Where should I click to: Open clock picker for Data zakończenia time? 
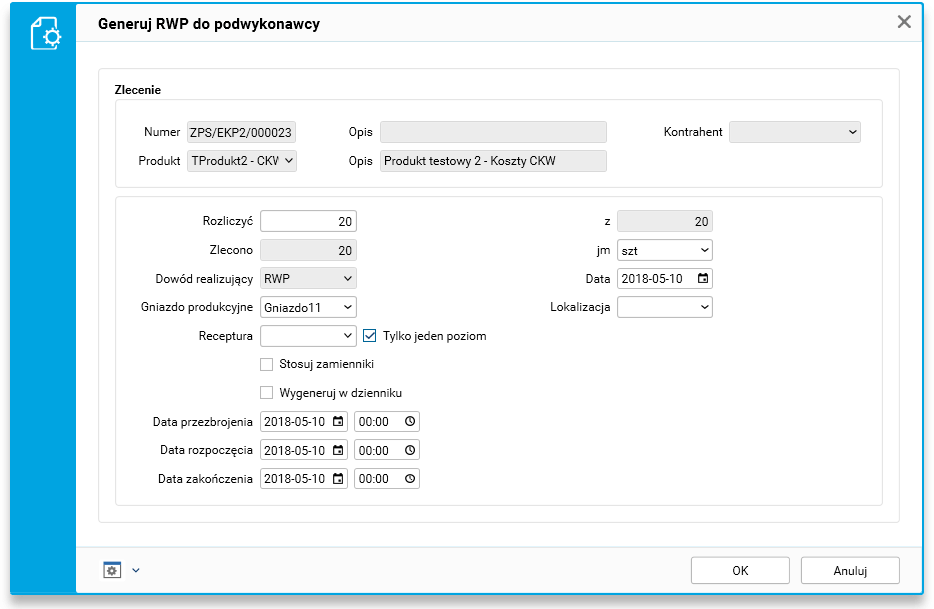[410, 479]
